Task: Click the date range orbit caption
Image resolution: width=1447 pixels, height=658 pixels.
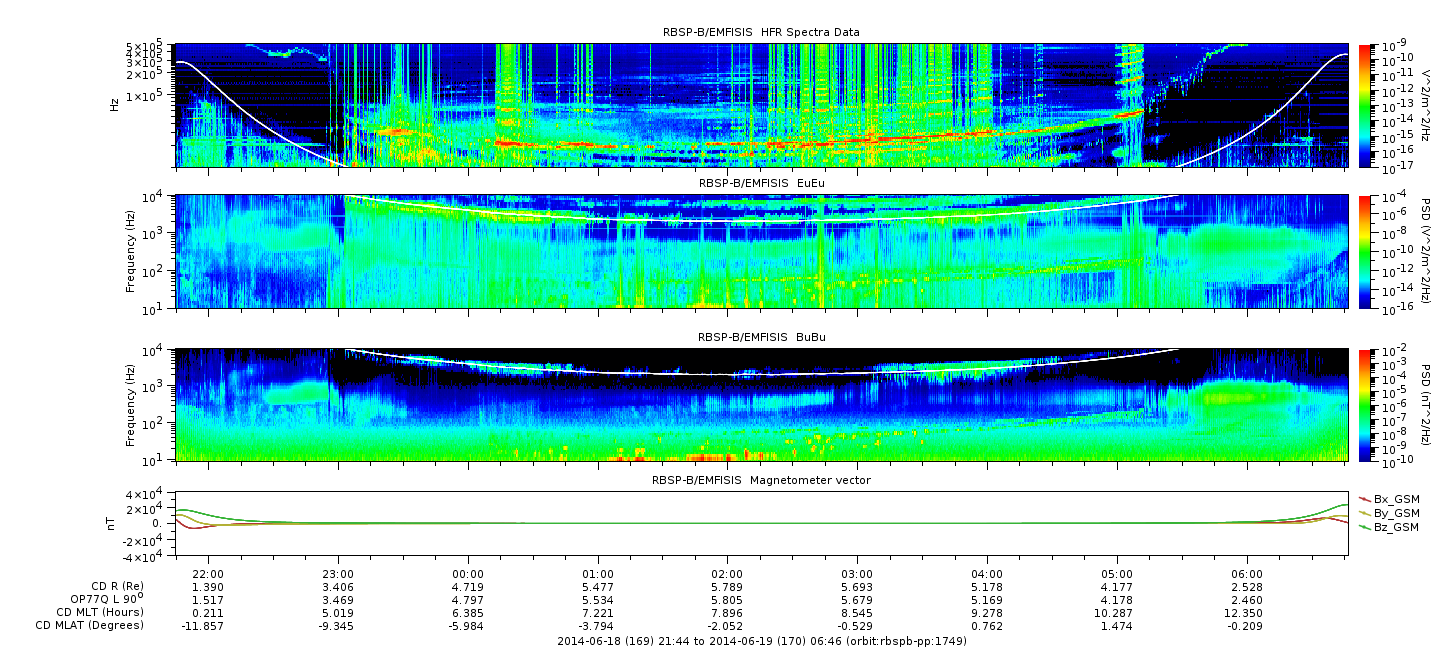Action: coord(761,640)
